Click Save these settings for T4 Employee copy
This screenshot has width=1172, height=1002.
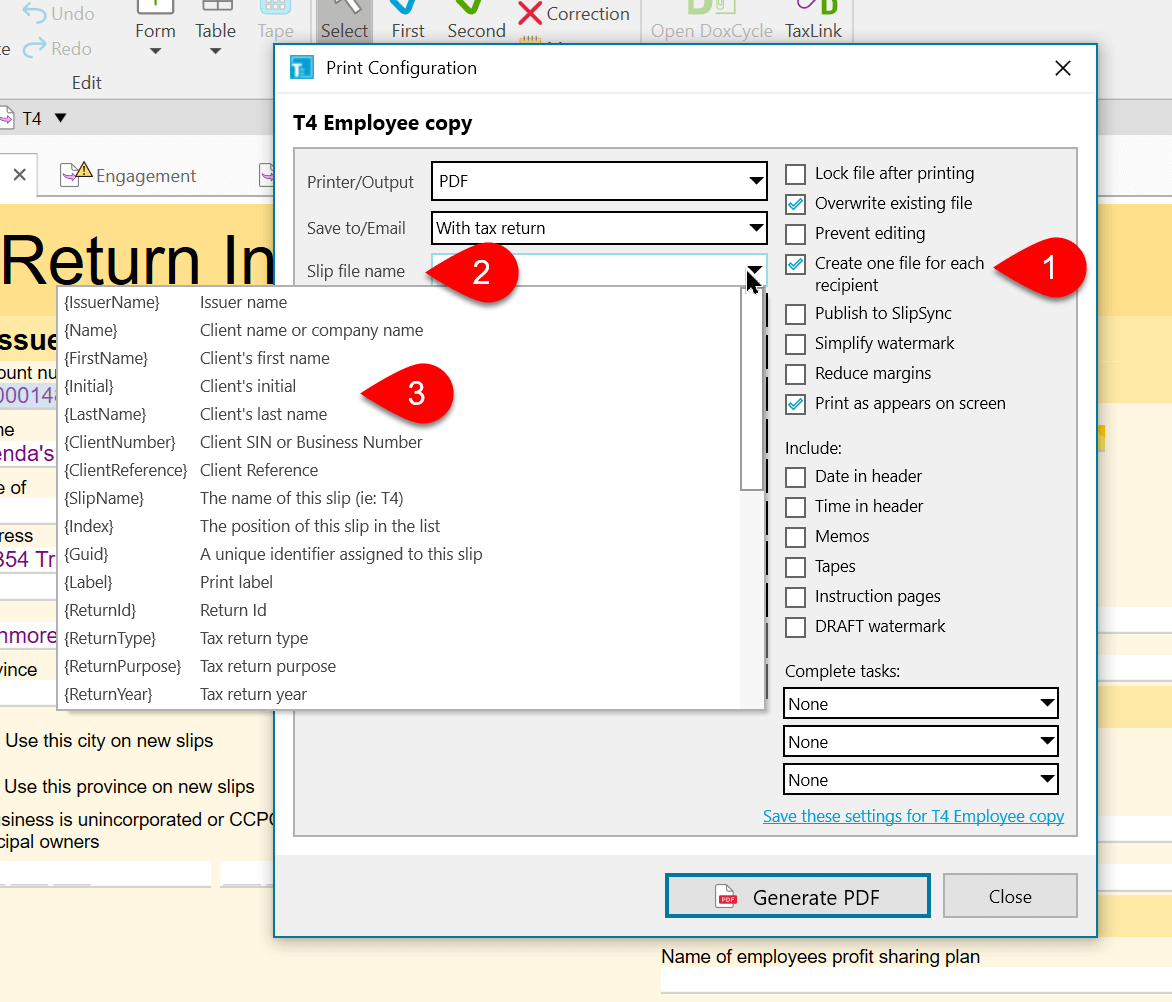[x=913, y=816]
